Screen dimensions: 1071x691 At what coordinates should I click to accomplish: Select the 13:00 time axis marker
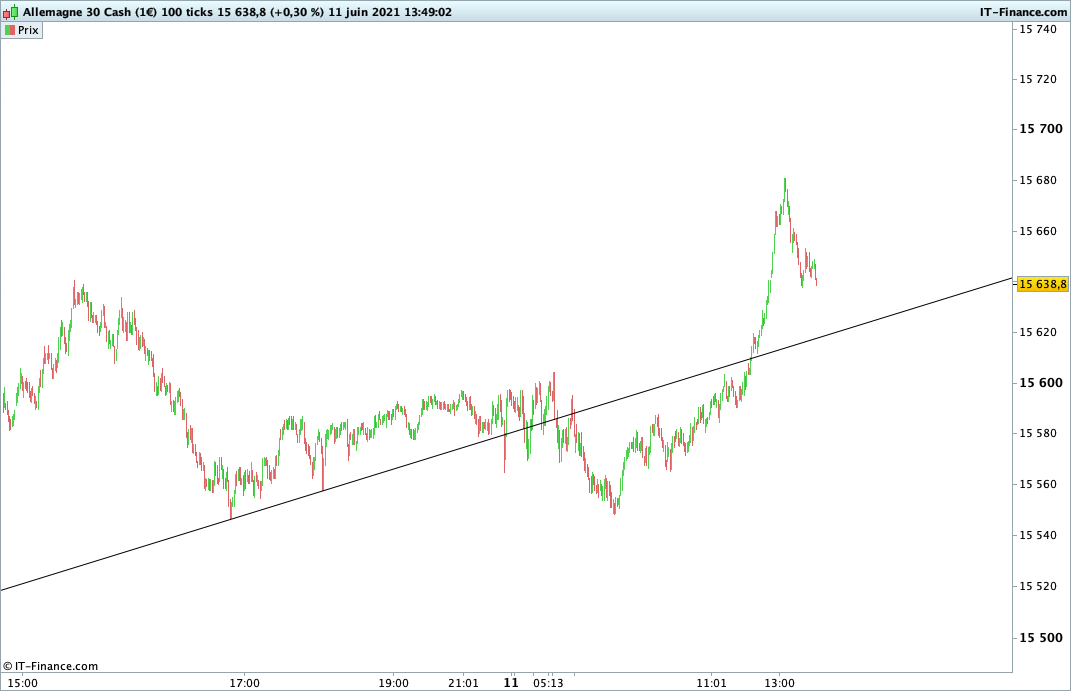779,683
